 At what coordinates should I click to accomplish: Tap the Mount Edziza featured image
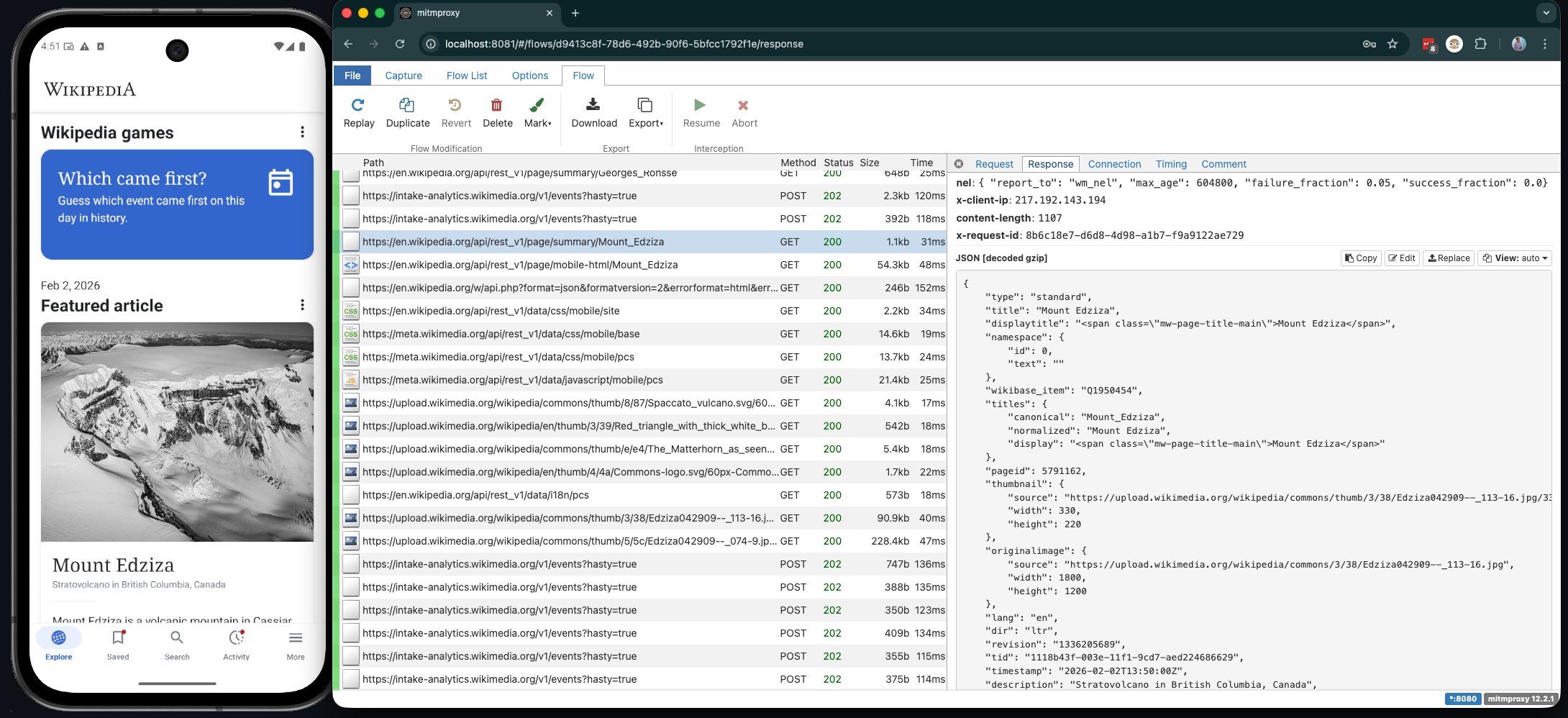[177, 432]
